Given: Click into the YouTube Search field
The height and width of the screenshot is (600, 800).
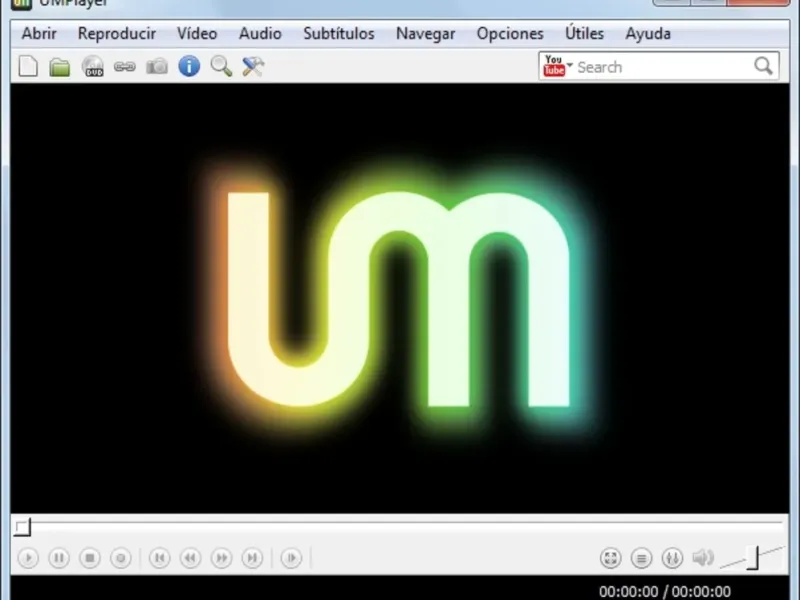Looking at the screenshot, I should click(663, 67).
